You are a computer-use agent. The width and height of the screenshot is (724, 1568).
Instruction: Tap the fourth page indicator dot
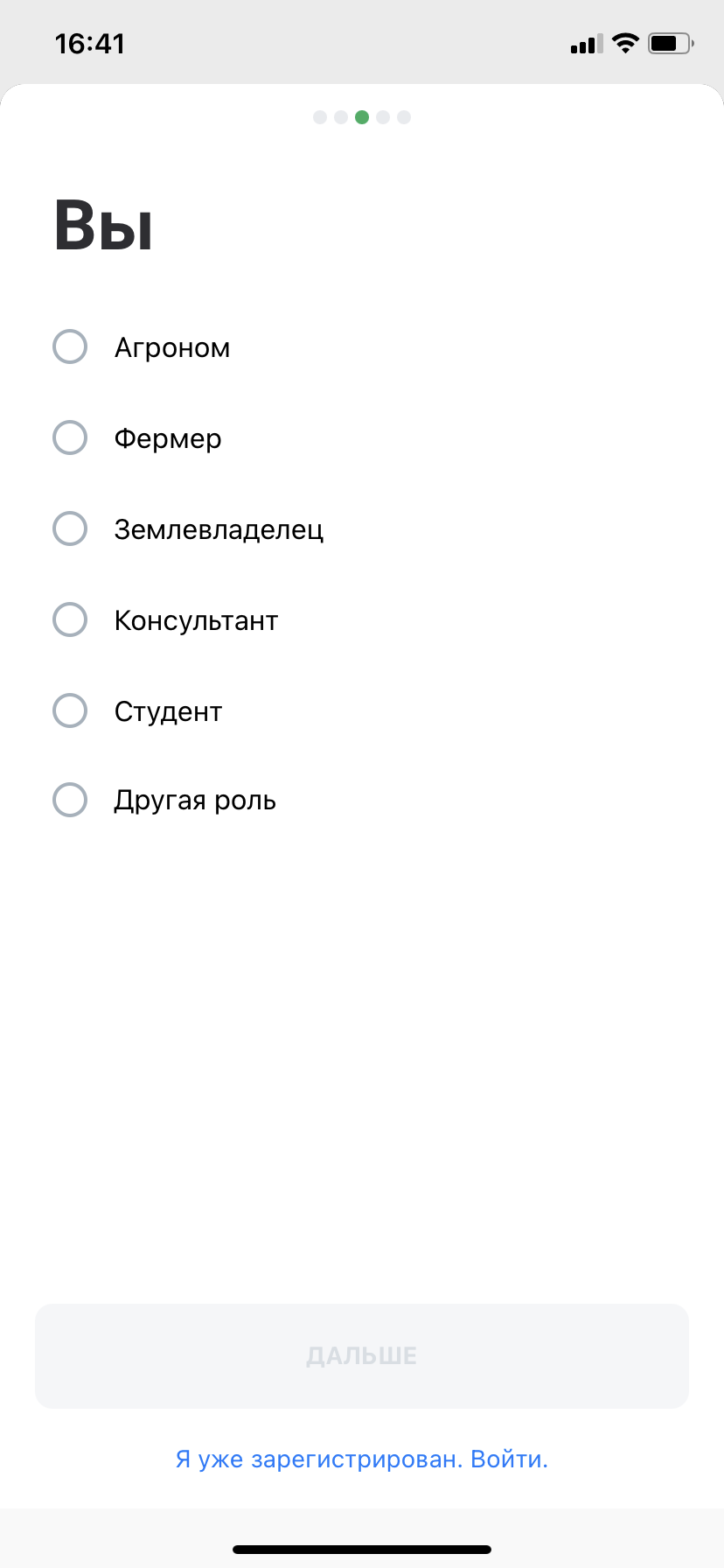click(x=383, y=117)
